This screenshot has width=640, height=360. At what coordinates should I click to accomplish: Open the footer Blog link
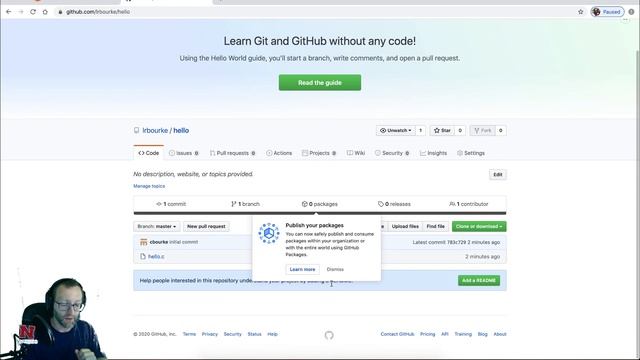[x=482, y=334]
